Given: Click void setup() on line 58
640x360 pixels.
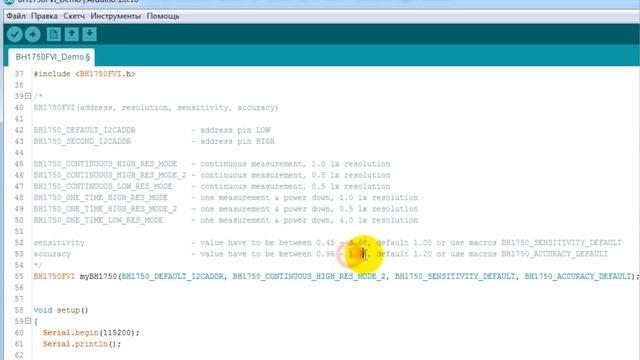Looking at the screenshot, I should point(61,310).
